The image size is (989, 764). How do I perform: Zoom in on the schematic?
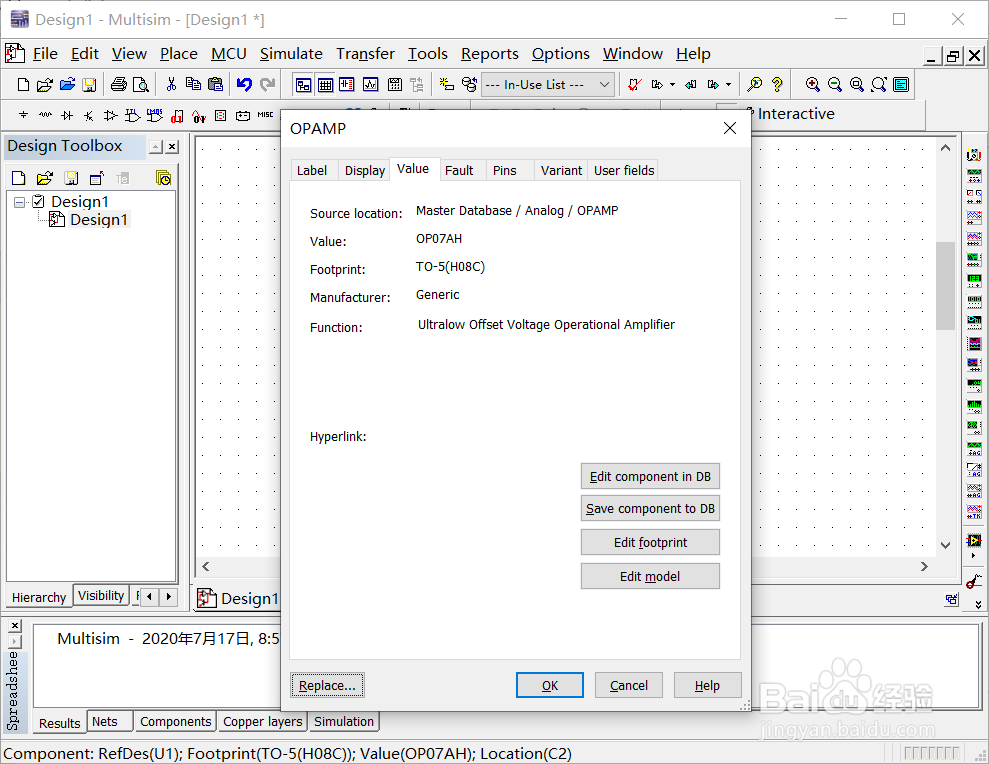(813, 85)
